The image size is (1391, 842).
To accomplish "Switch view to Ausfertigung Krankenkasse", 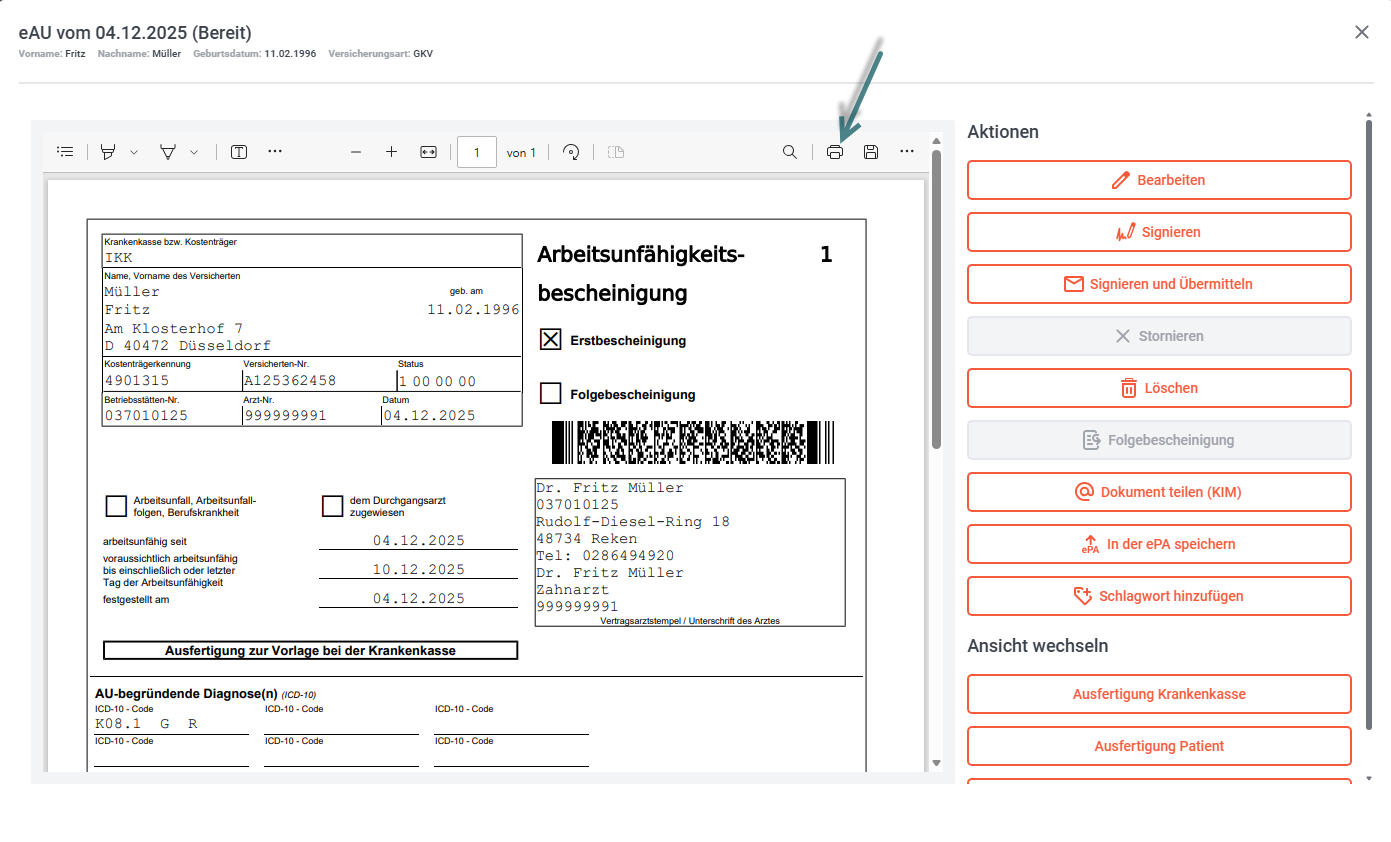I will tap(1159, 694).
